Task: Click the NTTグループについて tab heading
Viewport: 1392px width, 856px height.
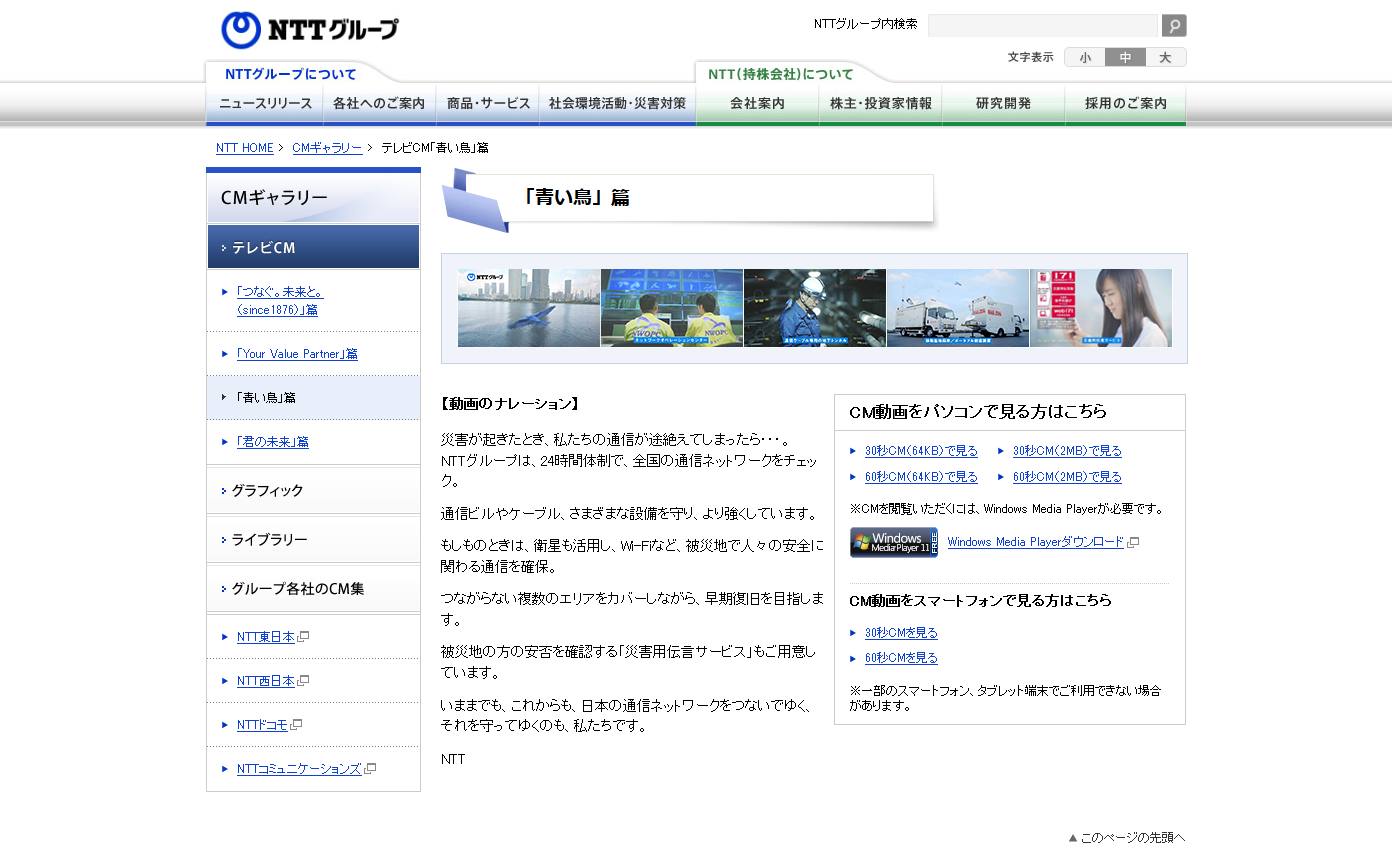Action: pos(290,74)
